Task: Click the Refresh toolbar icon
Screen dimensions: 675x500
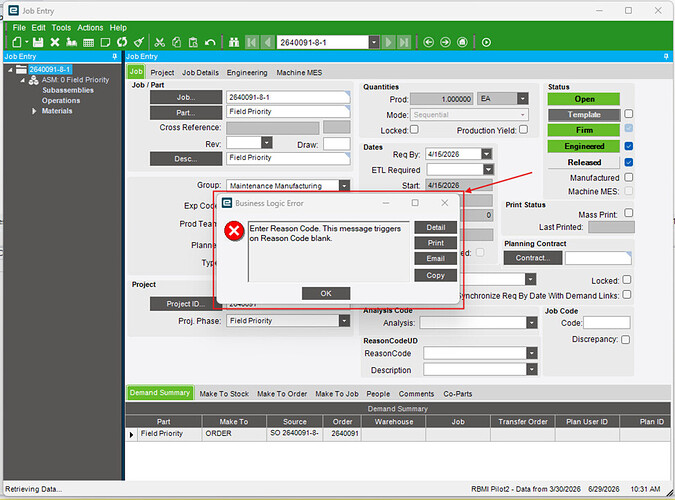Action: (x=122, y=42)
